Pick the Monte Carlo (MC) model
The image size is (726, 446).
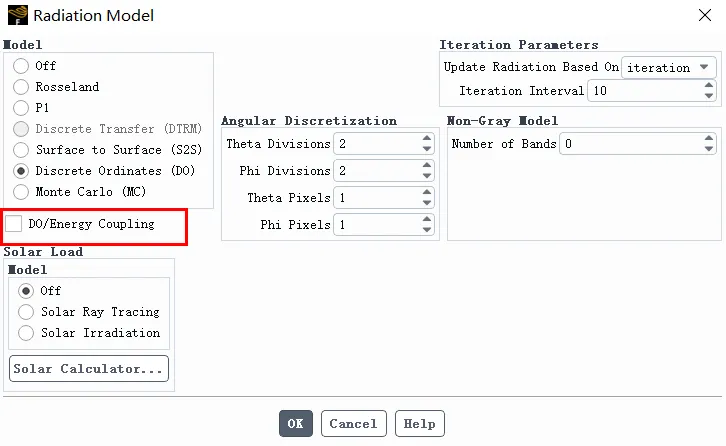pyautogui.click(x=22, y=192)
